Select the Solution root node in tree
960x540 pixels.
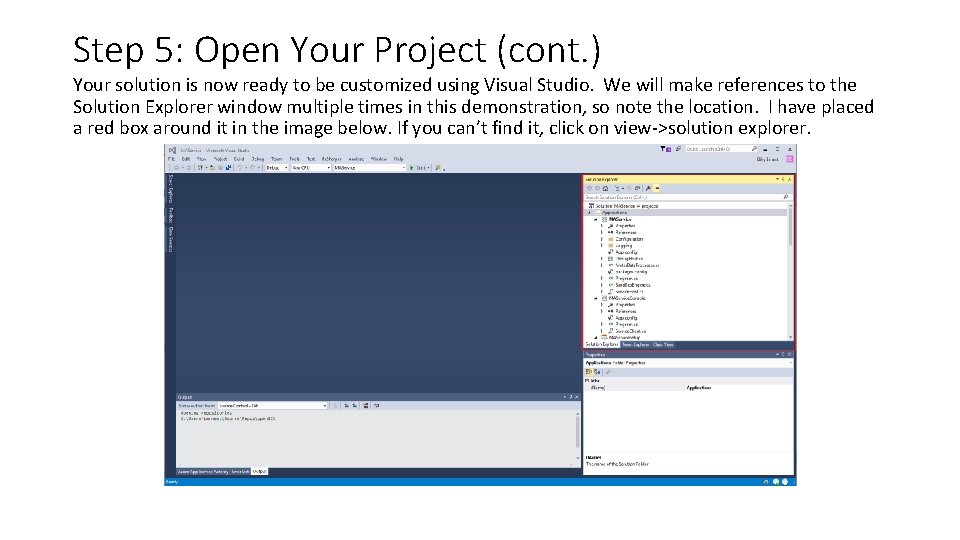(623, 206)
